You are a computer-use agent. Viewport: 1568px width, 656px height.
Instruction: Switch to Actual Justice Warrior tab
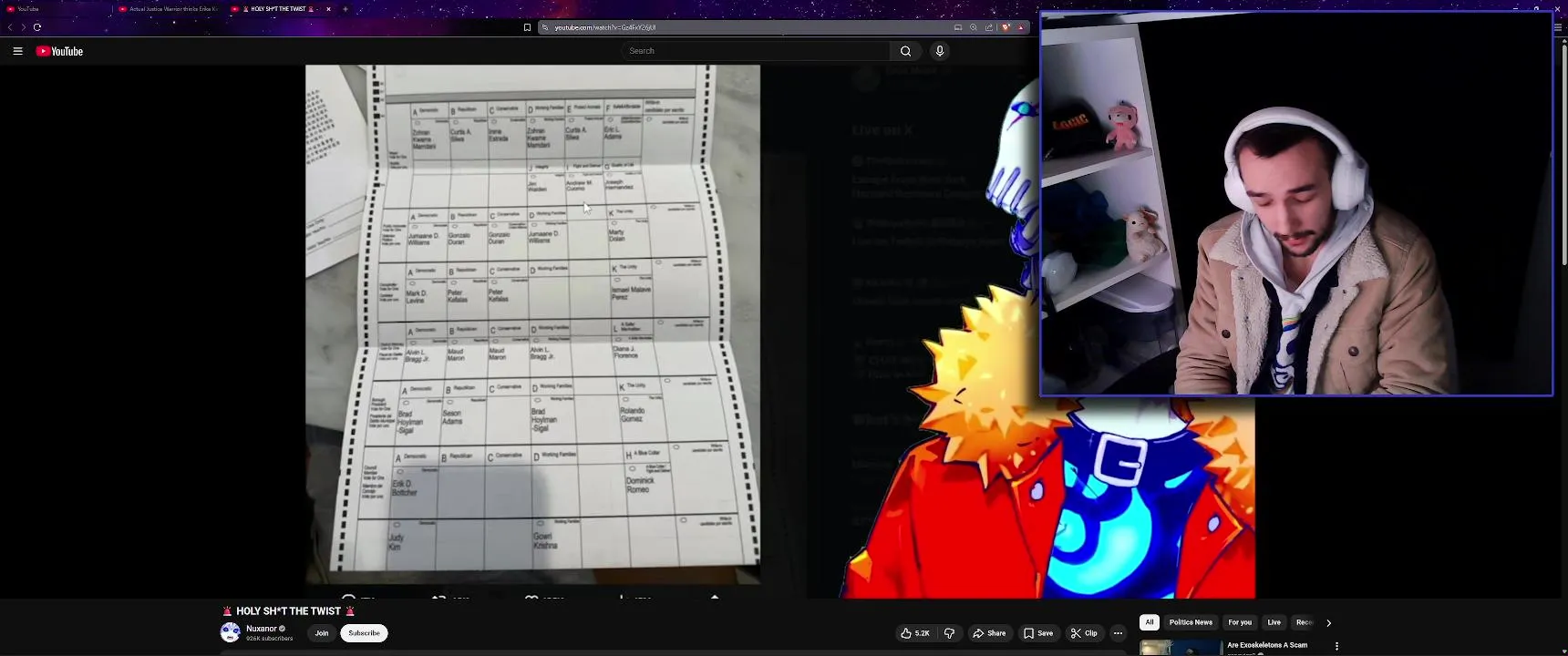pos(169,9)
